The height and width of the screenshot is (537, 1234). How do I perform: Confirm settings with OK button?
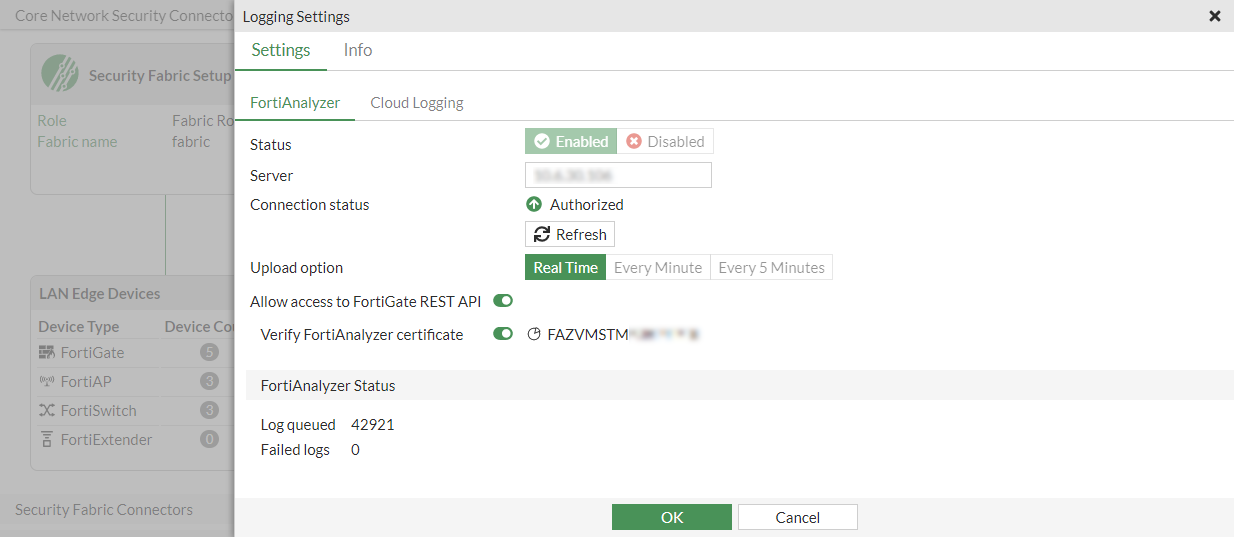coord(672,517)
